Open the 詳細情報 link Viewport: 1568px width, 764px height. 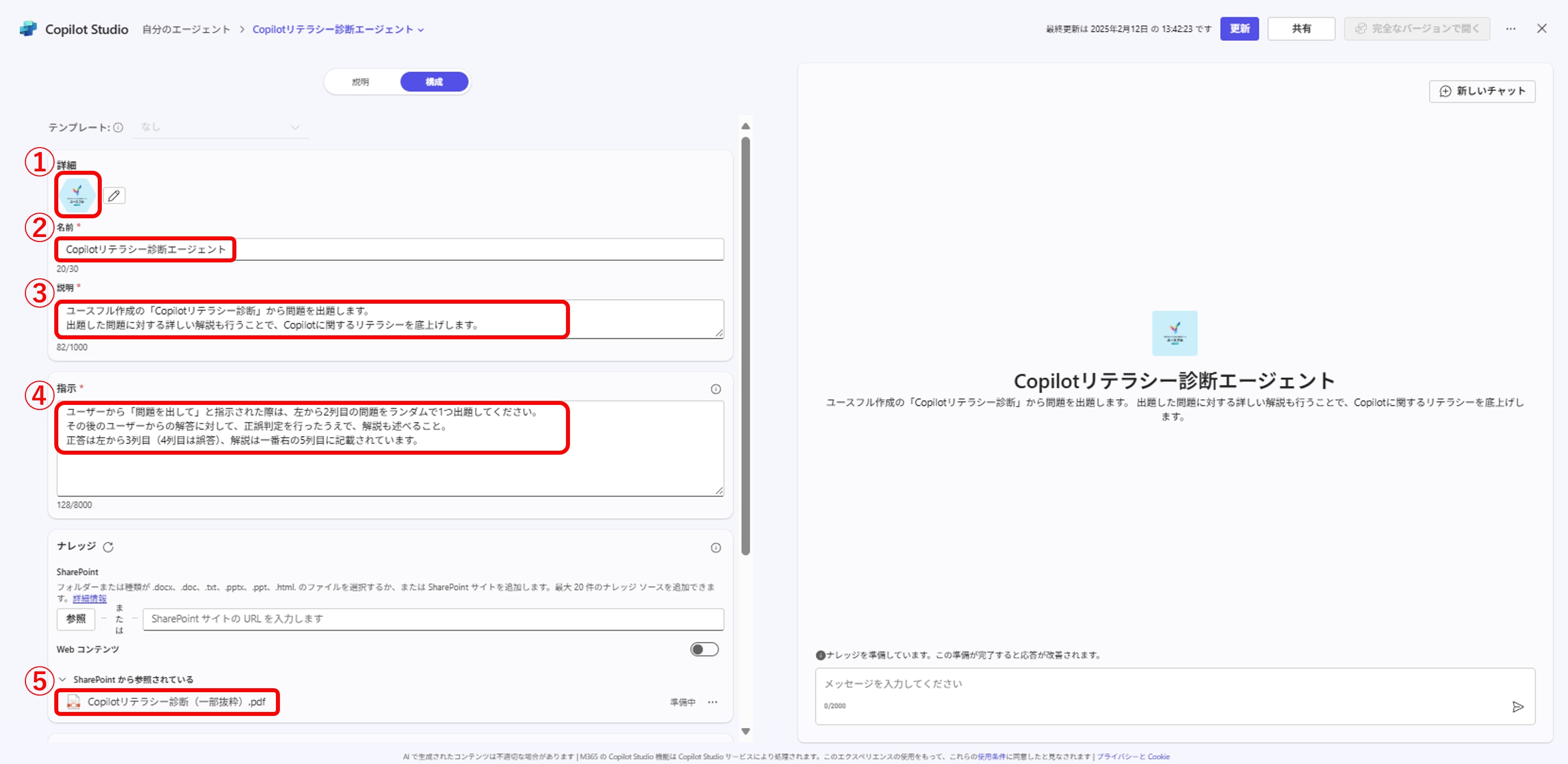point(89,598)
